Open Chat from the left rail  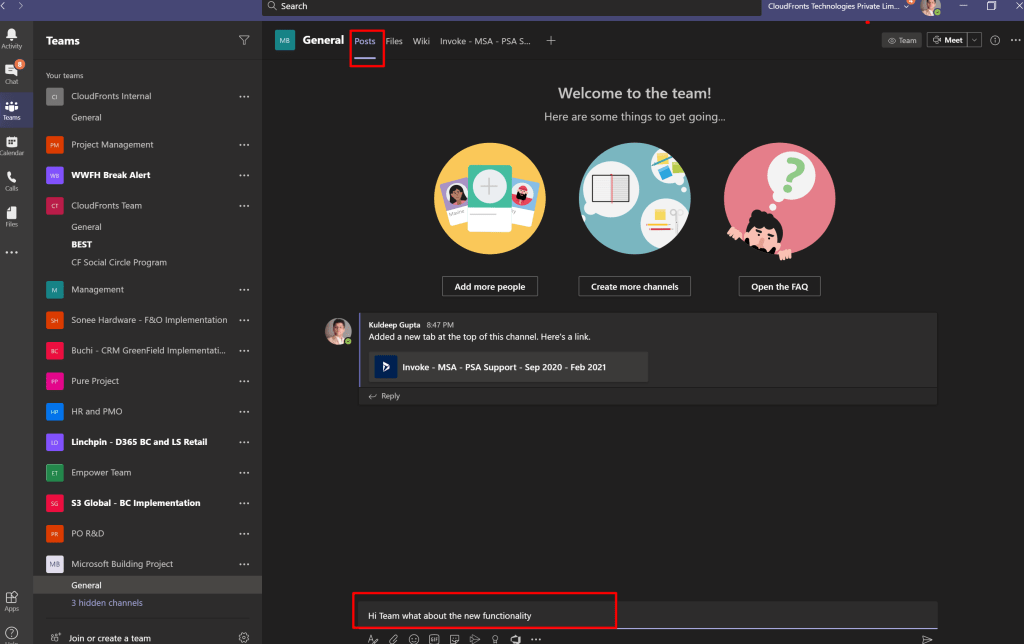coord(12,73)
